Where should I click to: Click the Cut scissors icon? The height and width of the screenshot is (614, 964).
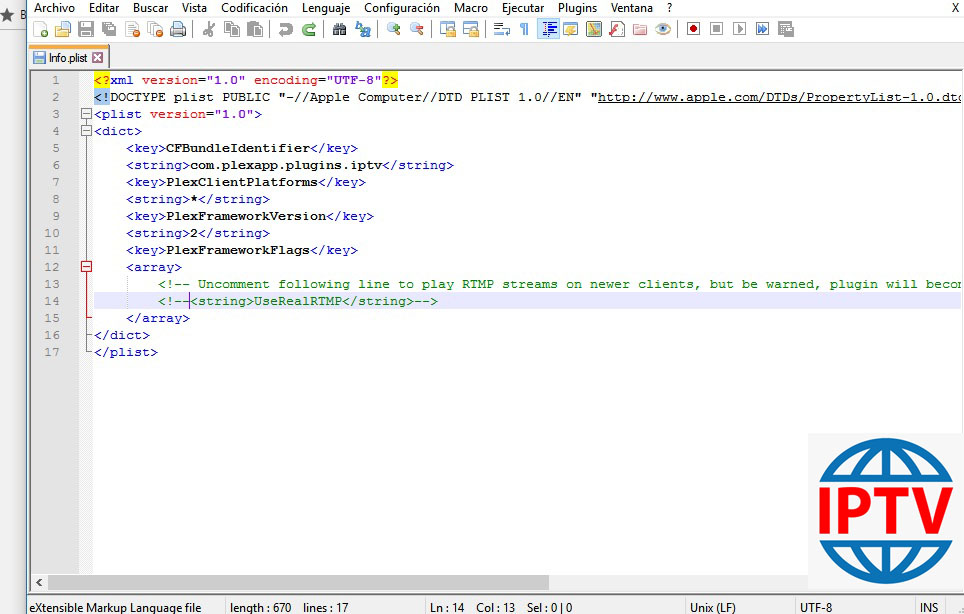[209, 29]
